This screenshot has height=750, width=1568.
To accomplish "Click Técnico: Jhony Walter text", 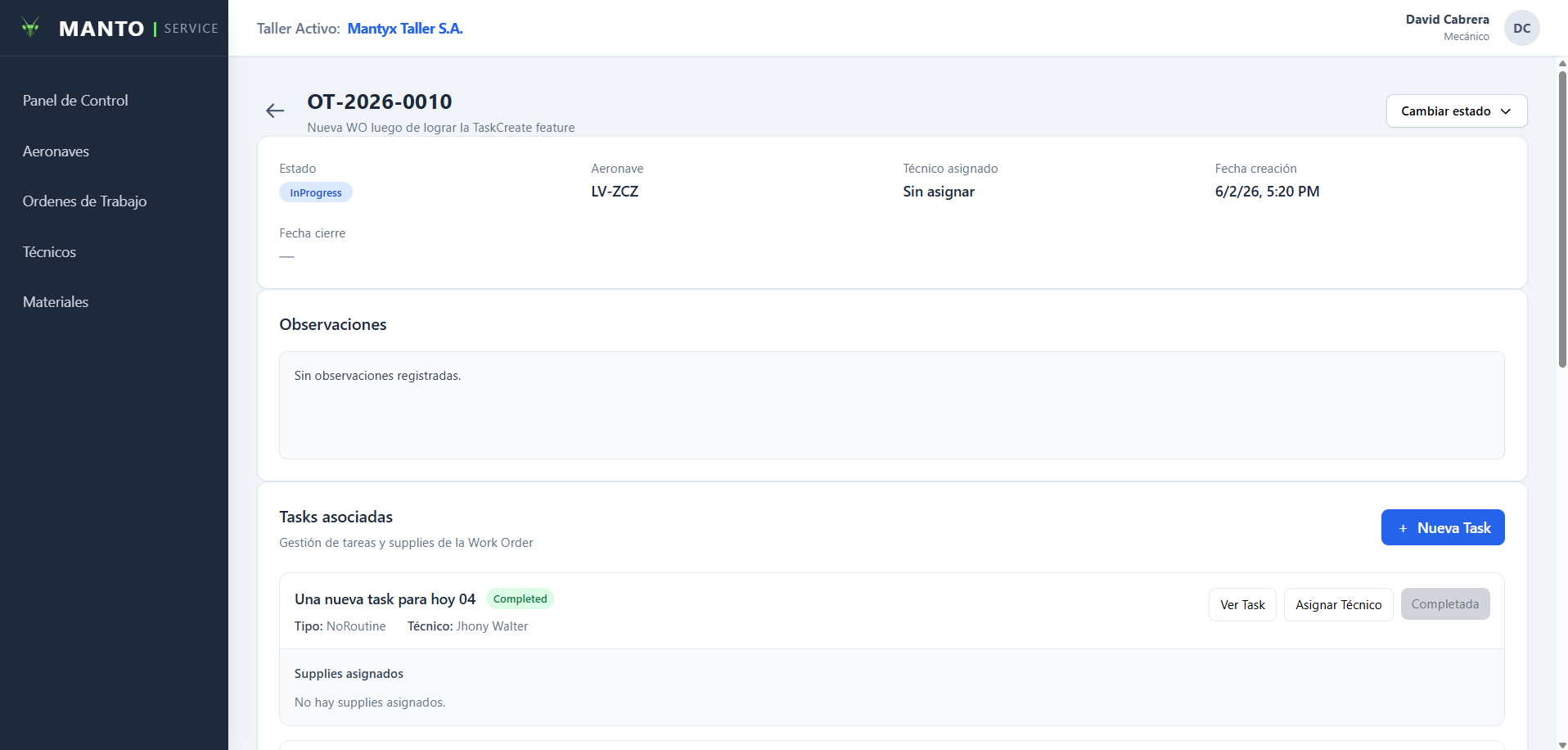I will tap(467, 626).
